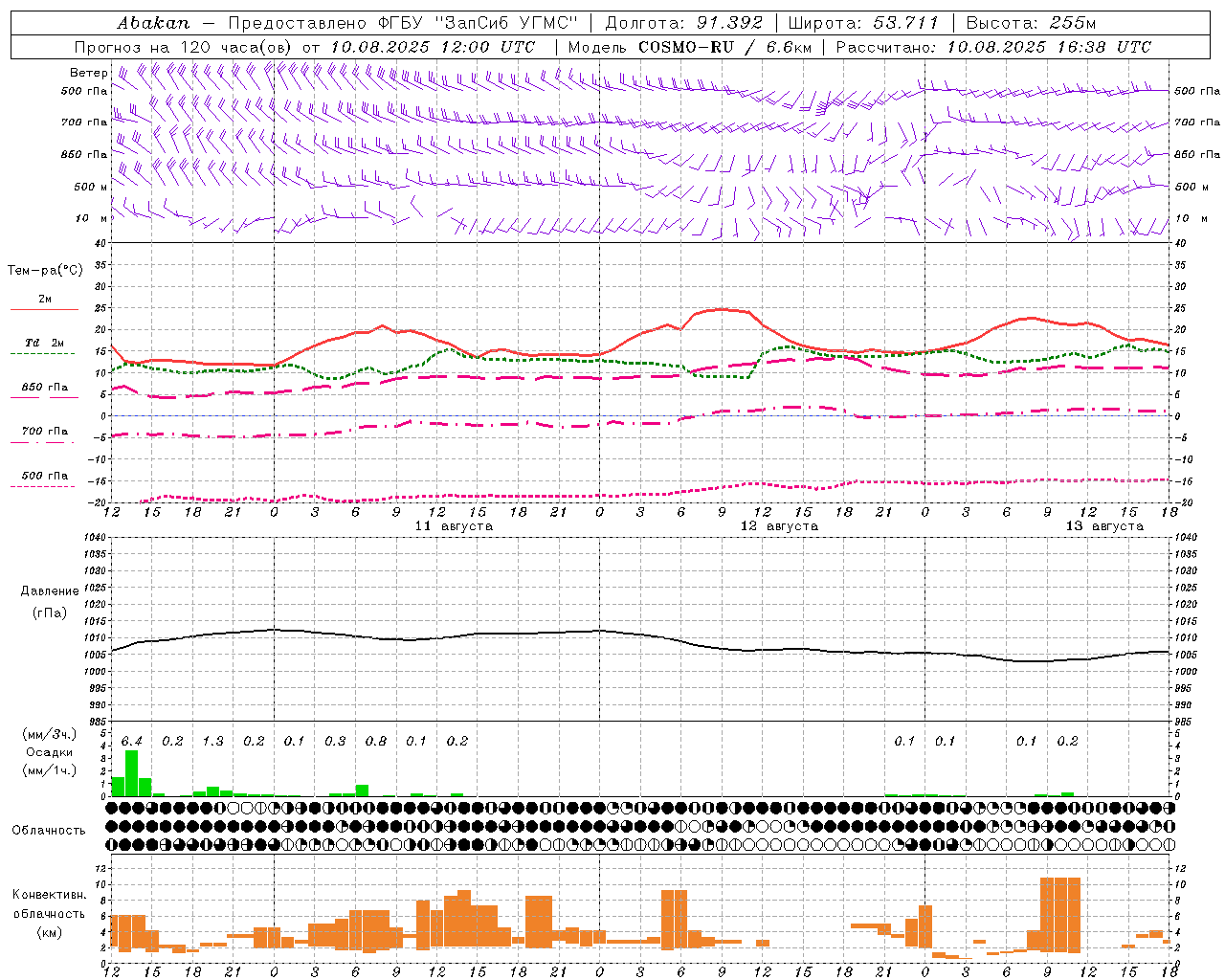The image size is (1225, 980).
Task: Click the model name "COSMO-RU / 6.6км"
Action: tap(724, 47)
